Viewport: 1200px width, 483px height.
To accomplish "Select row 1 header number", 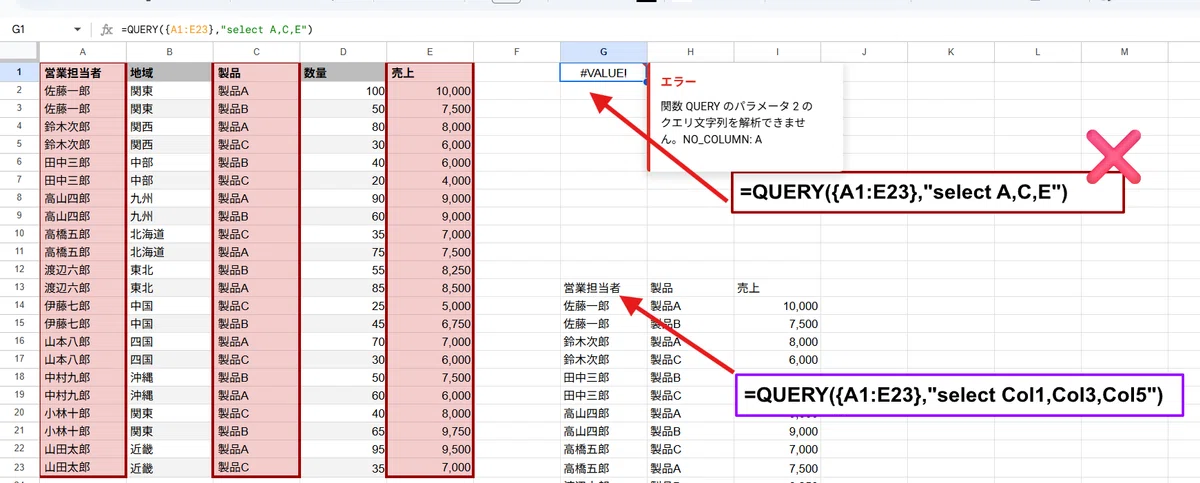I will (x=20, y=72).
